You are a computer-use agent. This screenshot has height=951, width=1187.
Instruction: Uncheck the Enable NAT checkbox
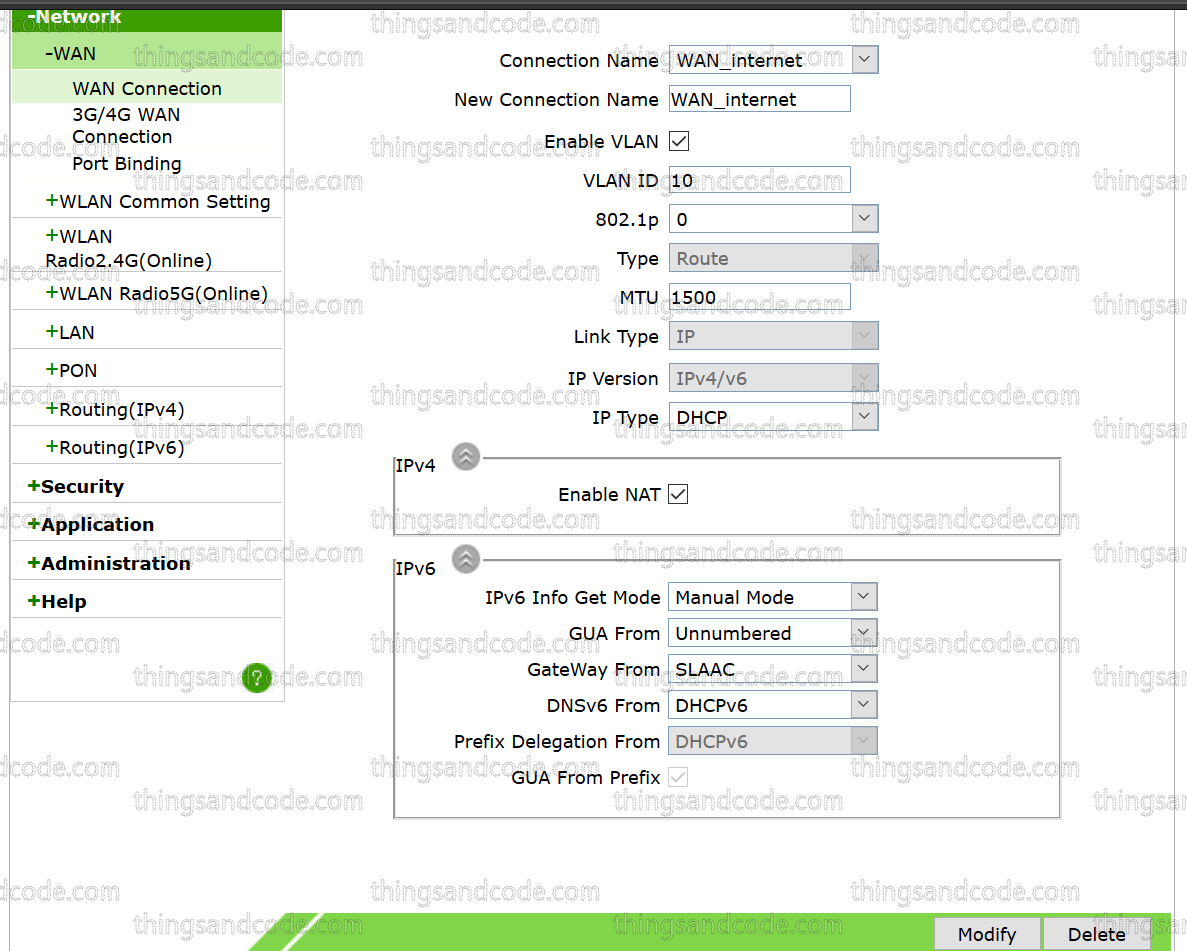pyautogui.click(x=679, y=494)
